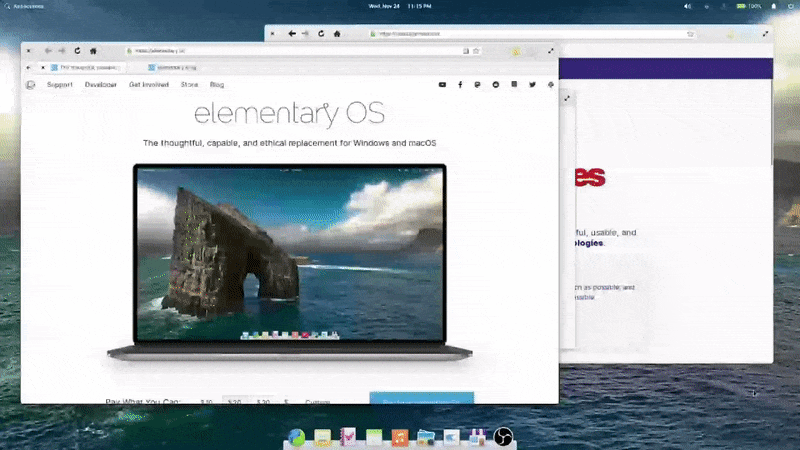Open the date and time indicator
The image size is (800, 450).
pyautogui.click(x=399, y=6)
